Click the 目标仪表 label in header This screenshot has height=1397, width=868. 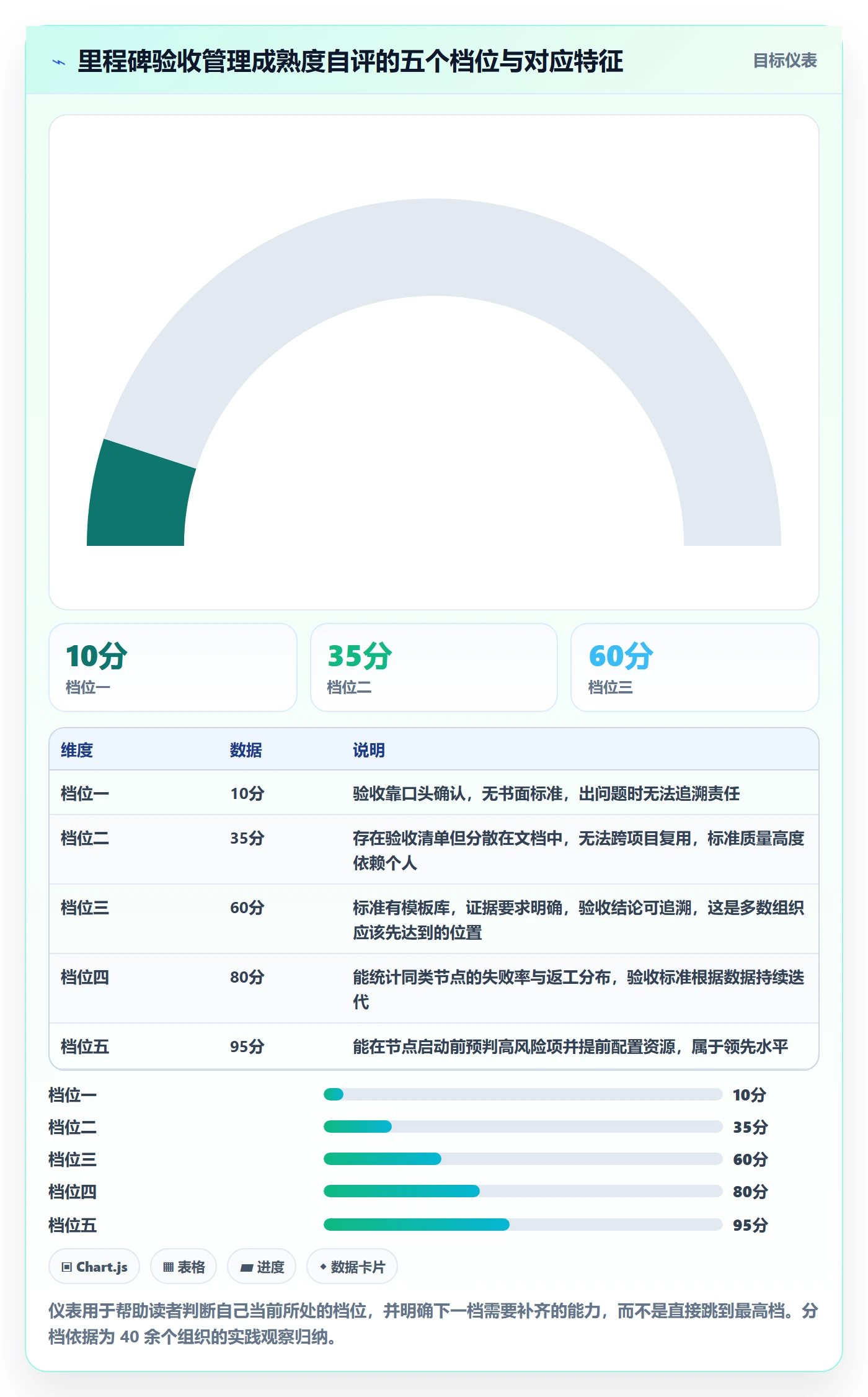[785, 60]
